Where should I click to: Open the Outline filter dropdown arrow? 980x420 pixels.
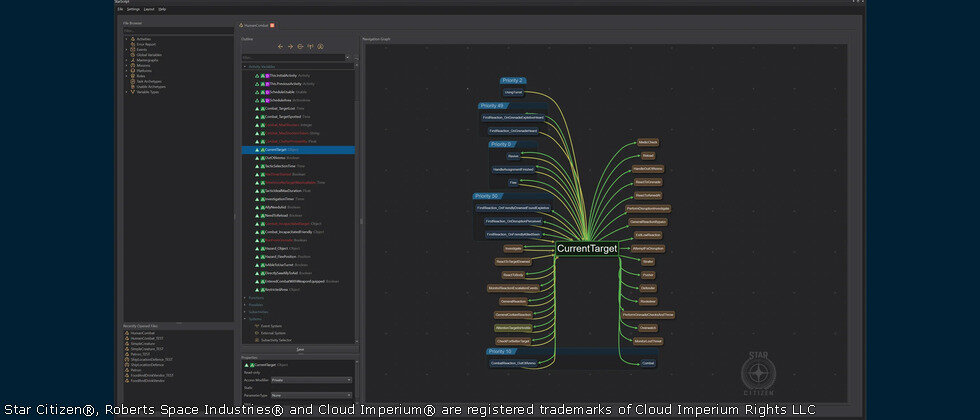pyautogui.click(x=348, y=58)
